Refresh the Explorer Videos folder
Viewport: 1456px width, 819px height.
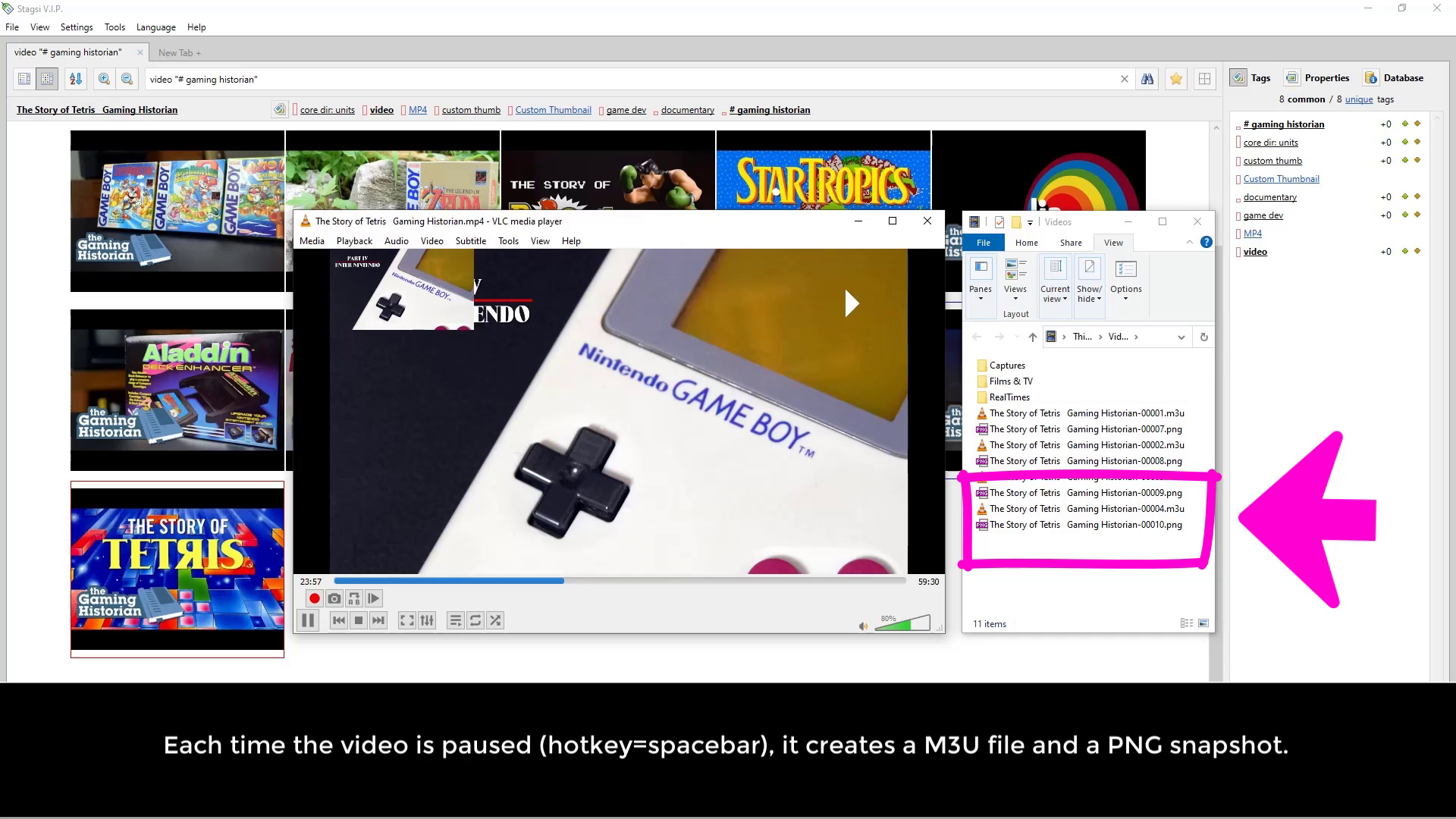1203,337
